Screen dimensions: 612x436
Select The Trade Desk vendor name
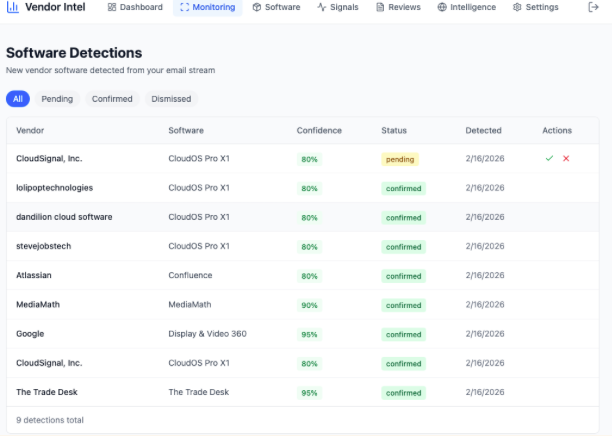(46, 392)
